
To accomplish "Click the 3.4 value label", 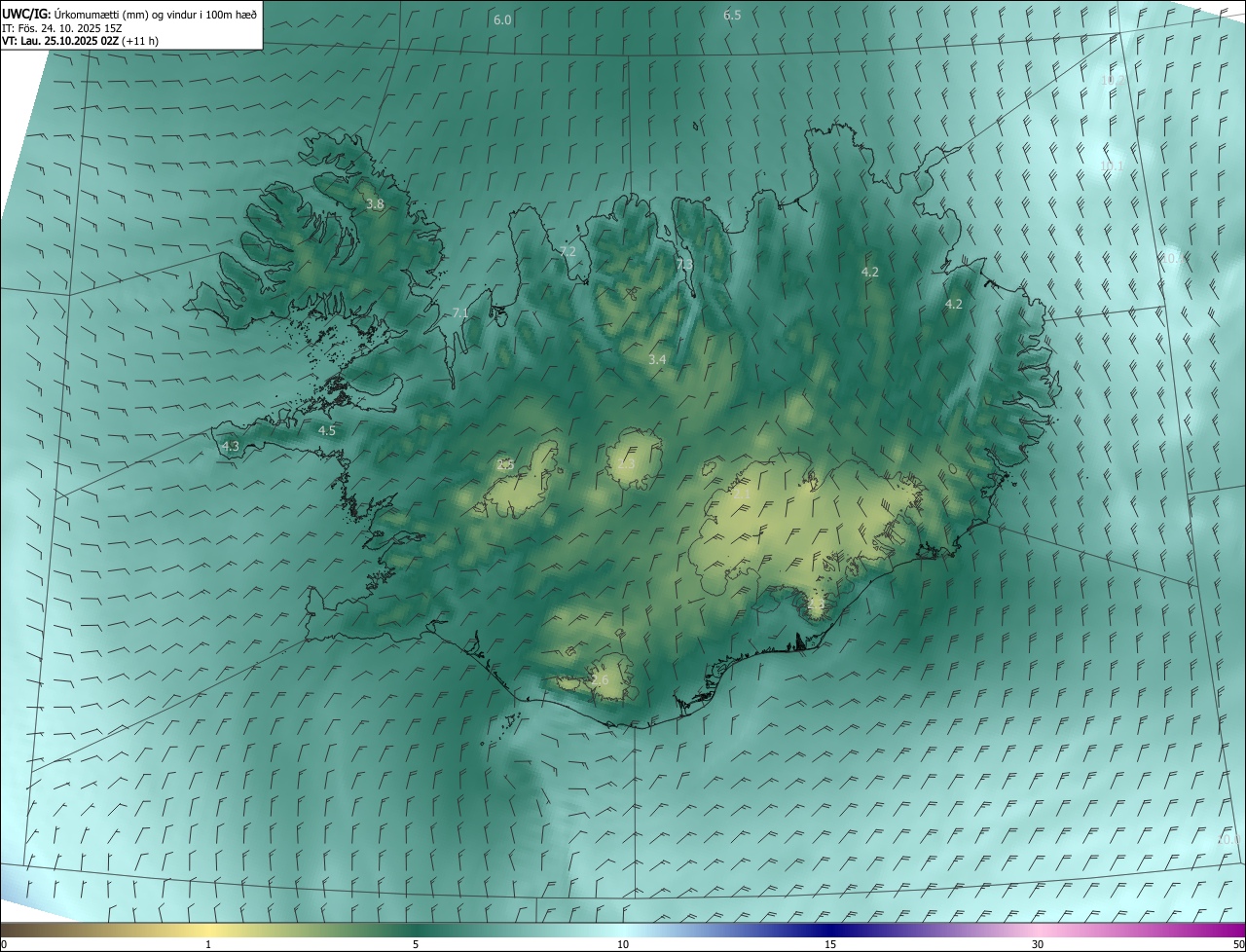I will click(x=657, y=359).
